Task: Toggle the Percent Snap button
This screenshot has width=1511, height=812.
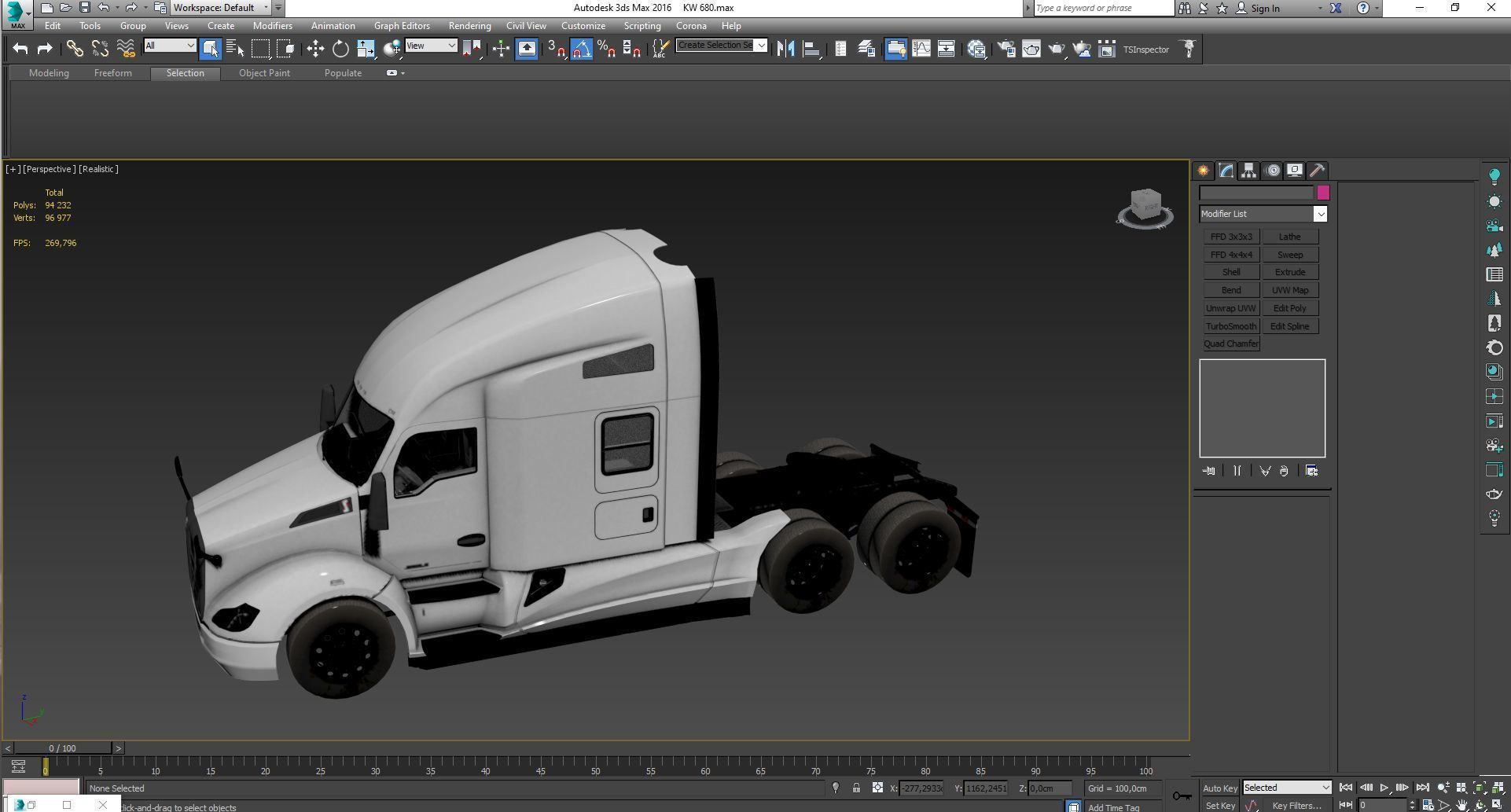Action: [x=606, y=49]
